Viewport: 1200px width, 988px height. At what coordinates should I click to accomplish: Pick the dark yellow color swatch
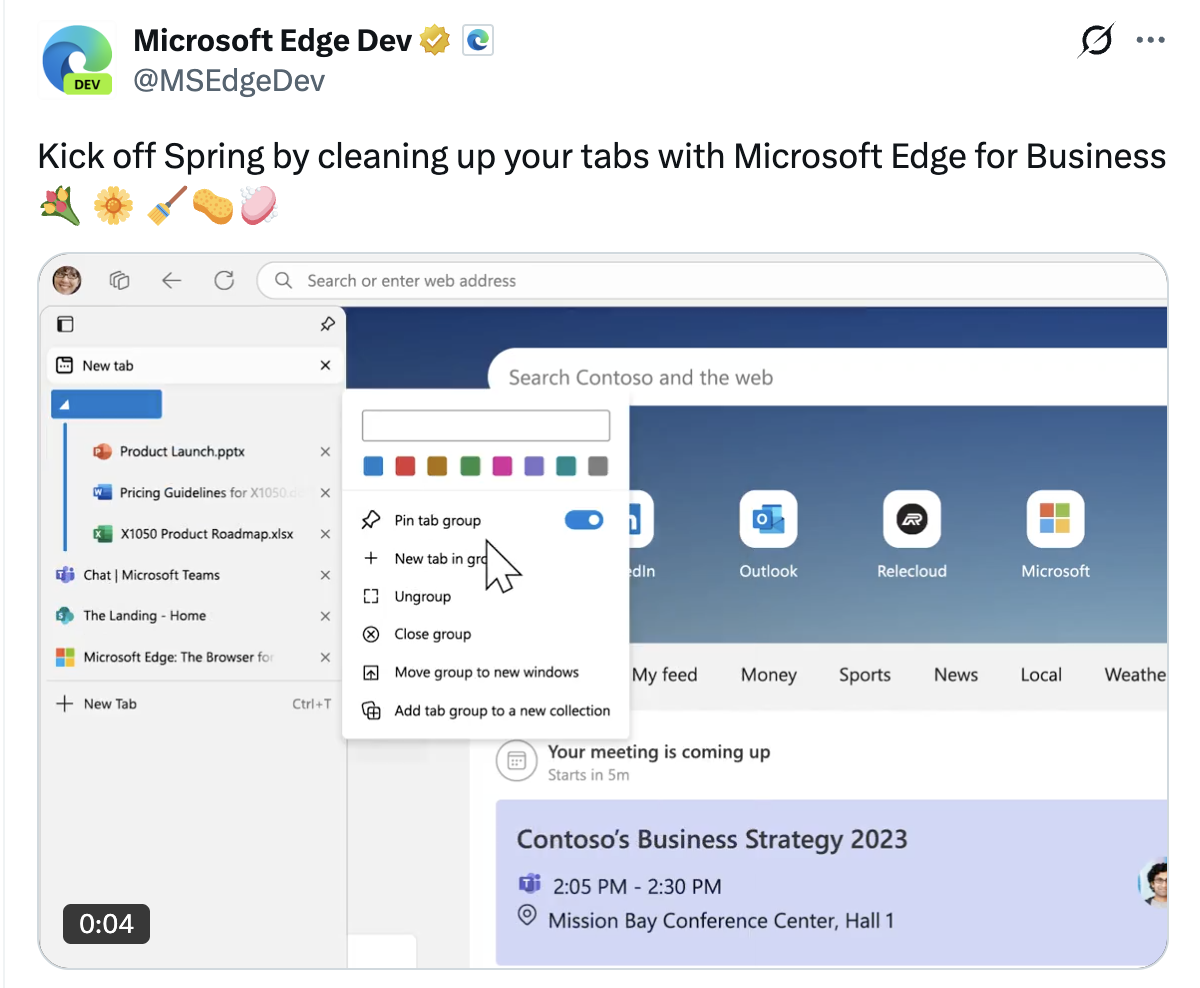437,466
